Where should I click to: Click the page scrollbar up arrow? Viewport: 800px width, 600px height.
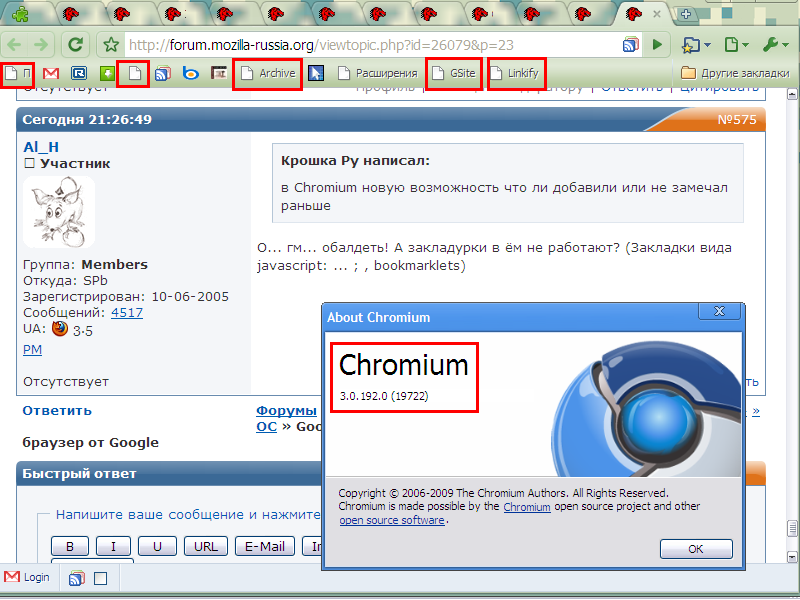click(x=792, y=94)
